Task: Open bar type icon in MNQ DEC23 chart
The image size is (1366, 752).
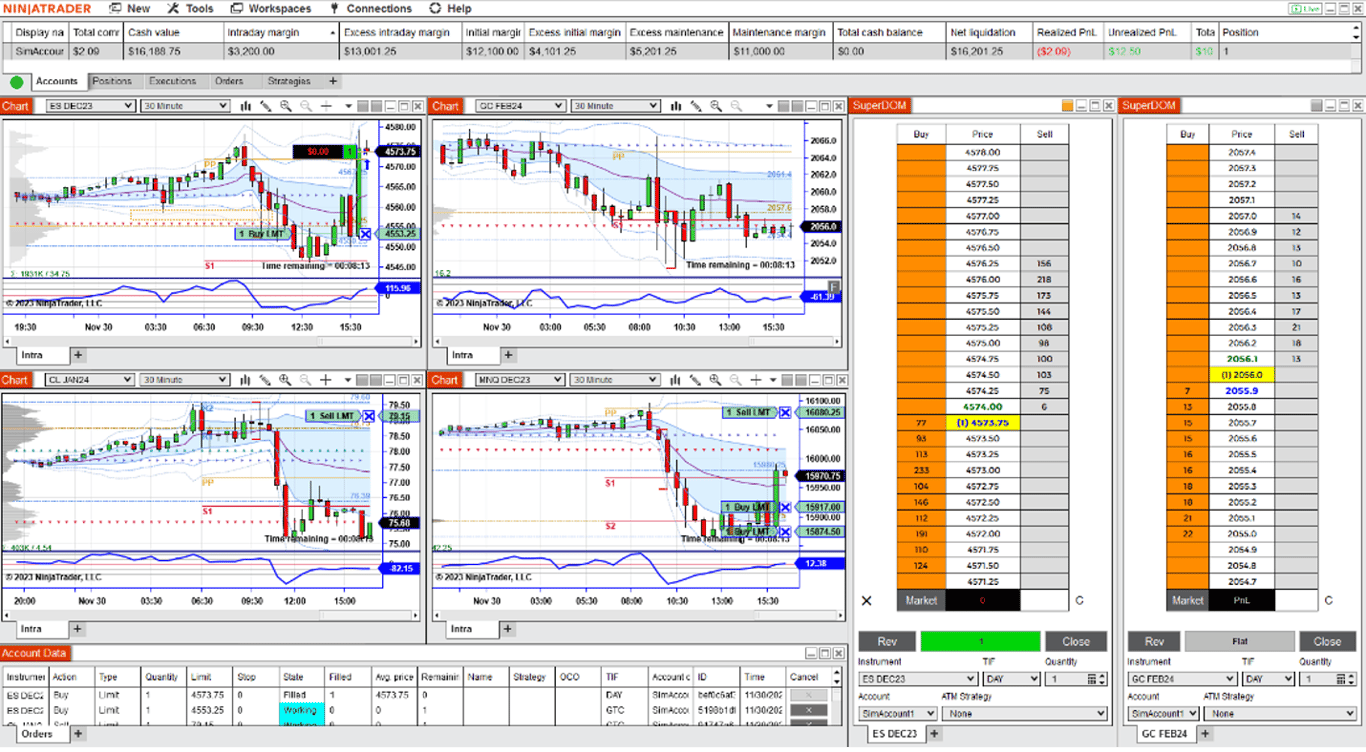Action: pos(676,380)
